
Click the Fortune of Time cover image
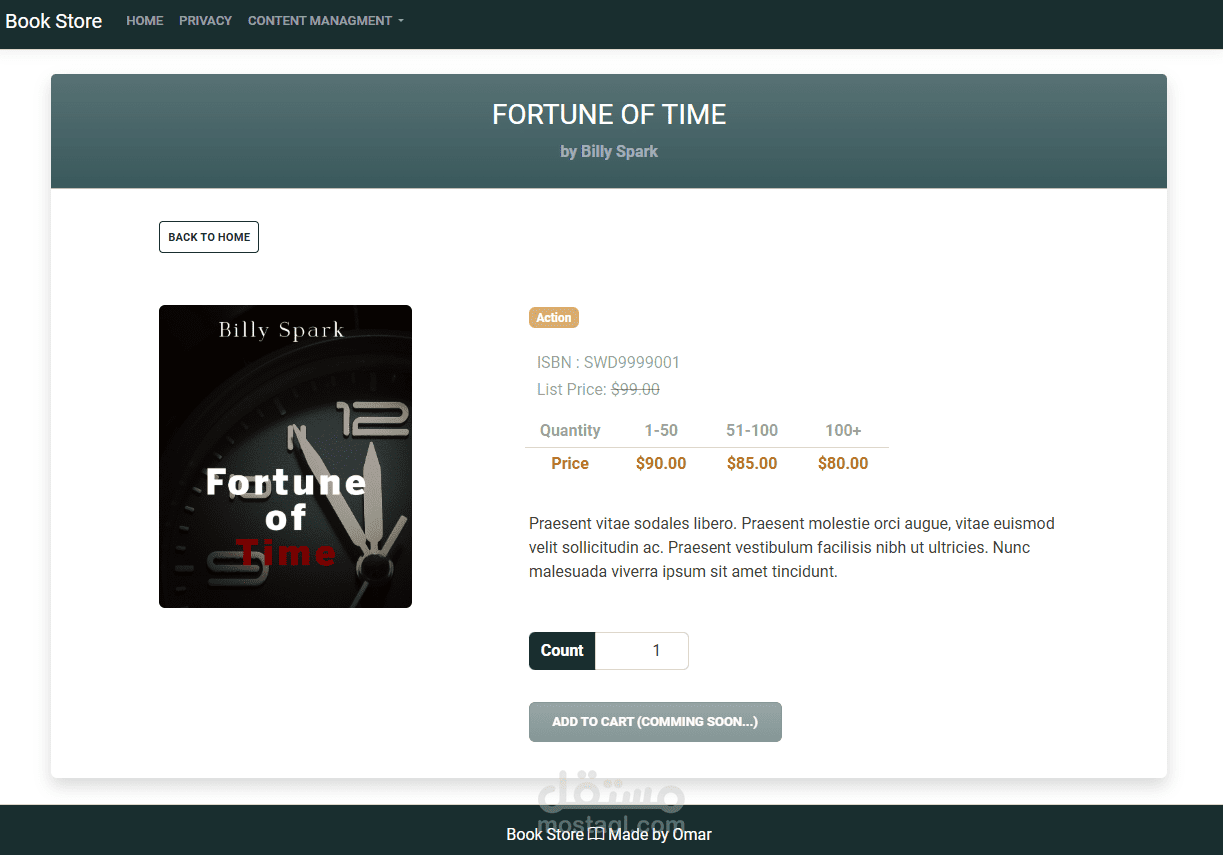coord(285,456)
